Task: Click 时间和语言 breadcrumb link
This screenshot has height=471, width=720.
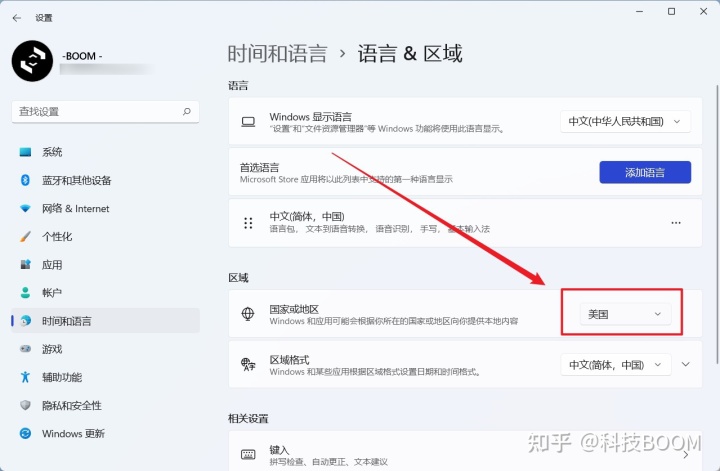Action: pos(277,54)
